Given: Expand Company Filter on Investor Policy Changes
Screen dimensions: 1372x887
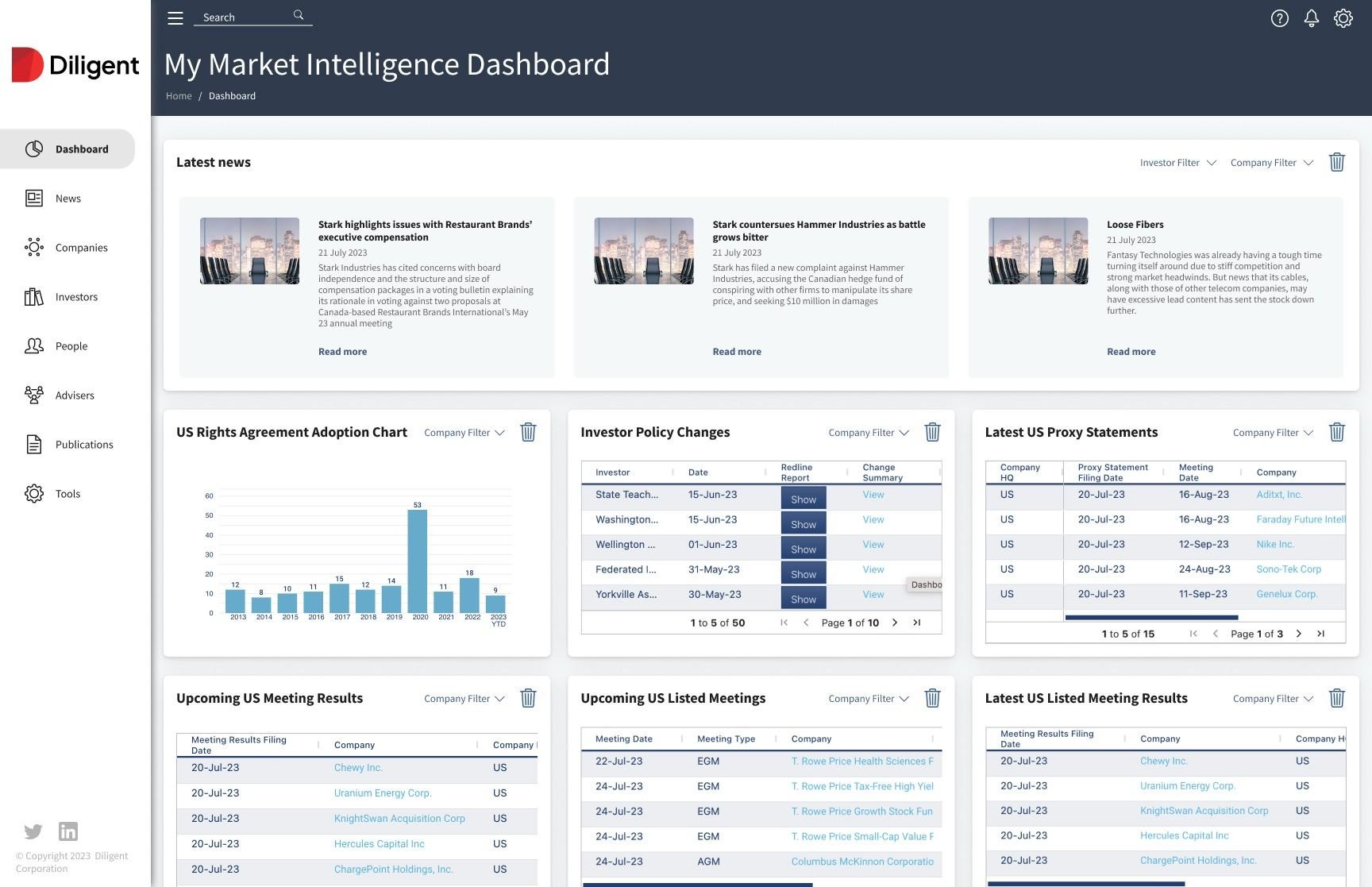Looking at the screenshot, I should [869, 433].
